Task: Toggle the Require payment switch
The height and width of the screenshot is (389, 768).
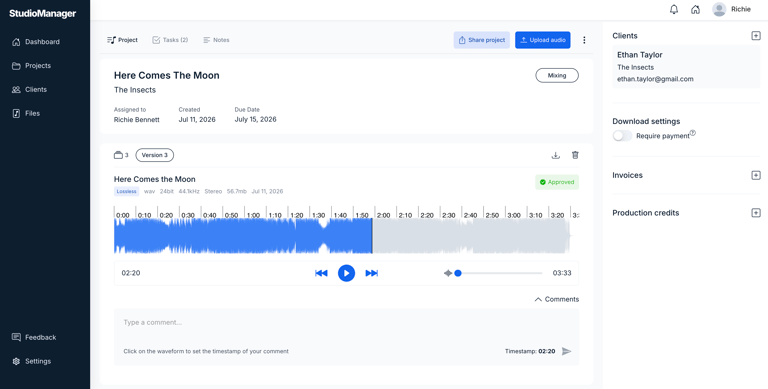Action: coord(622,136)
